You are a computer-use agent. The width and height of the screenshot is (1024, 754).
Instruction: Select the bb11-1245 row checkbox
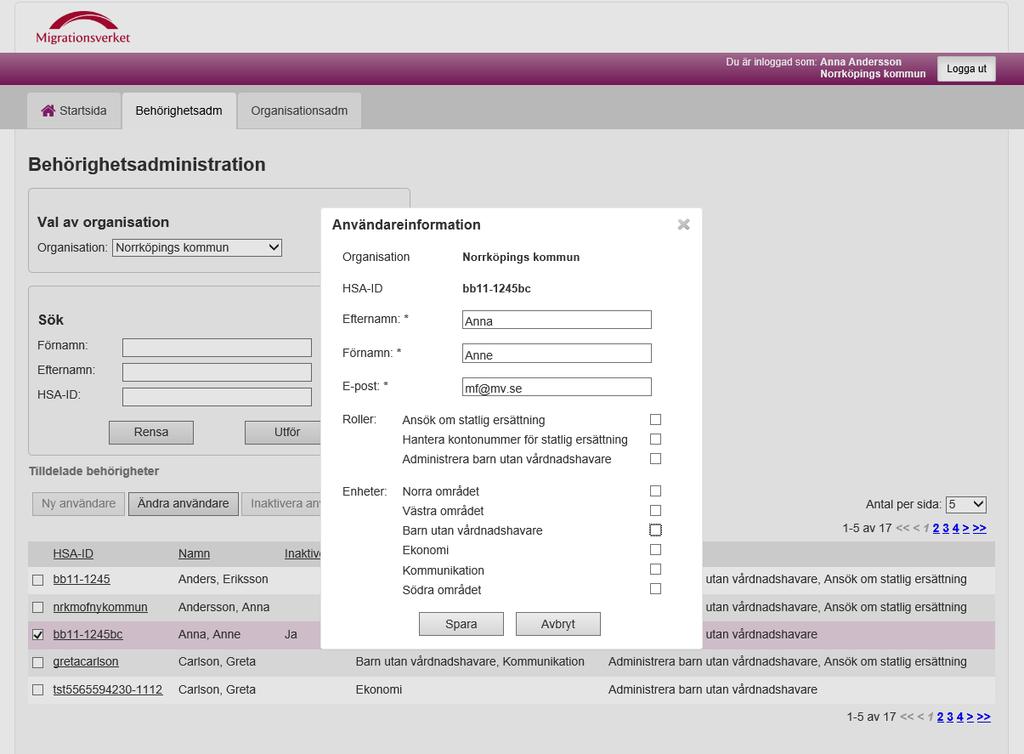coord(38,580)
